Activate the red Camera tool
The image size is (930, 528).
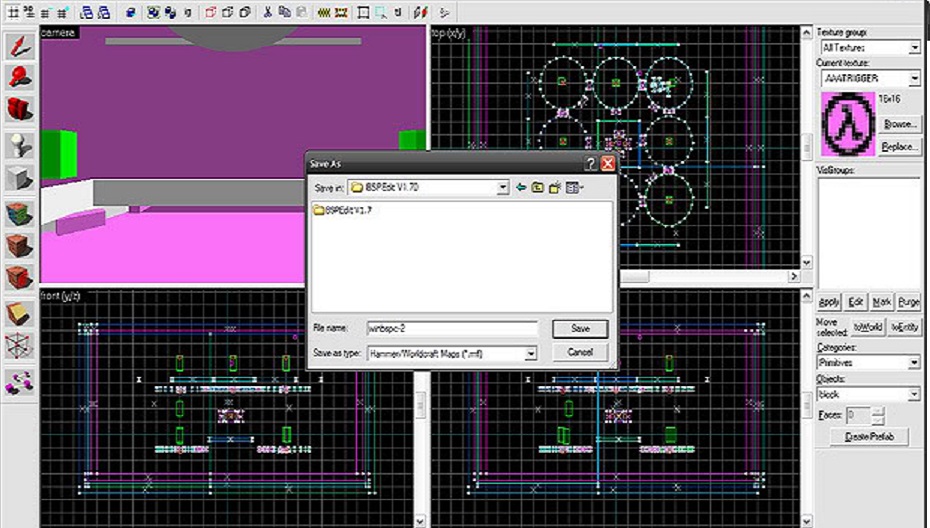point(19,109)
